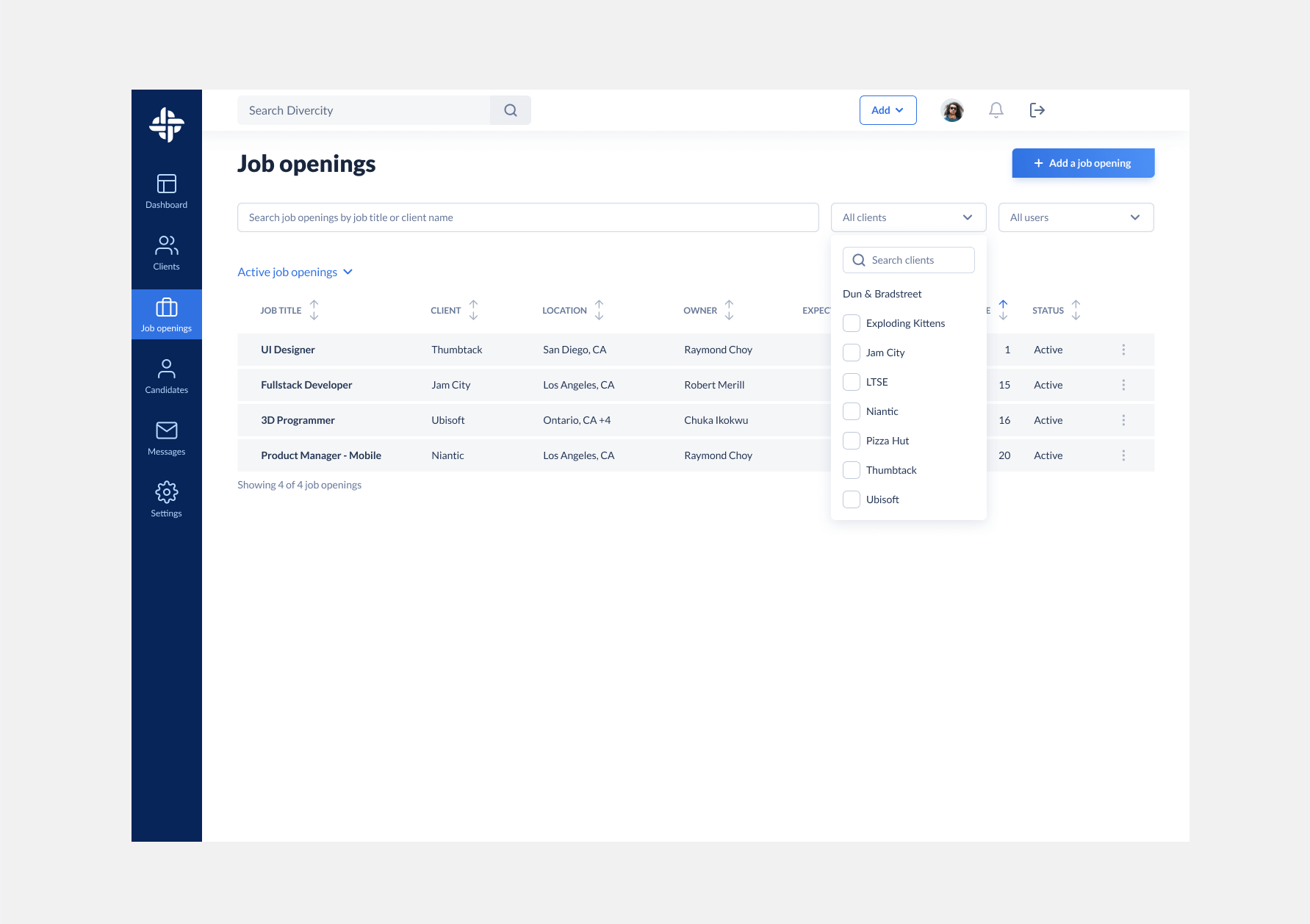Expand the Active job openings filter
The image size is (1310, 924).
click(x=295, y=272)
